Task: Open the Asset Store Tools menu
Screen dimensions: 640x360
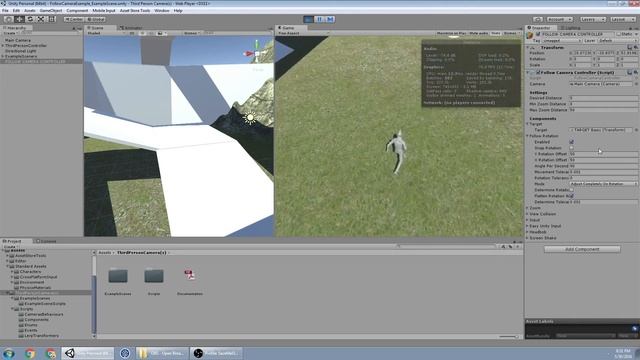Action: (135, 11)
